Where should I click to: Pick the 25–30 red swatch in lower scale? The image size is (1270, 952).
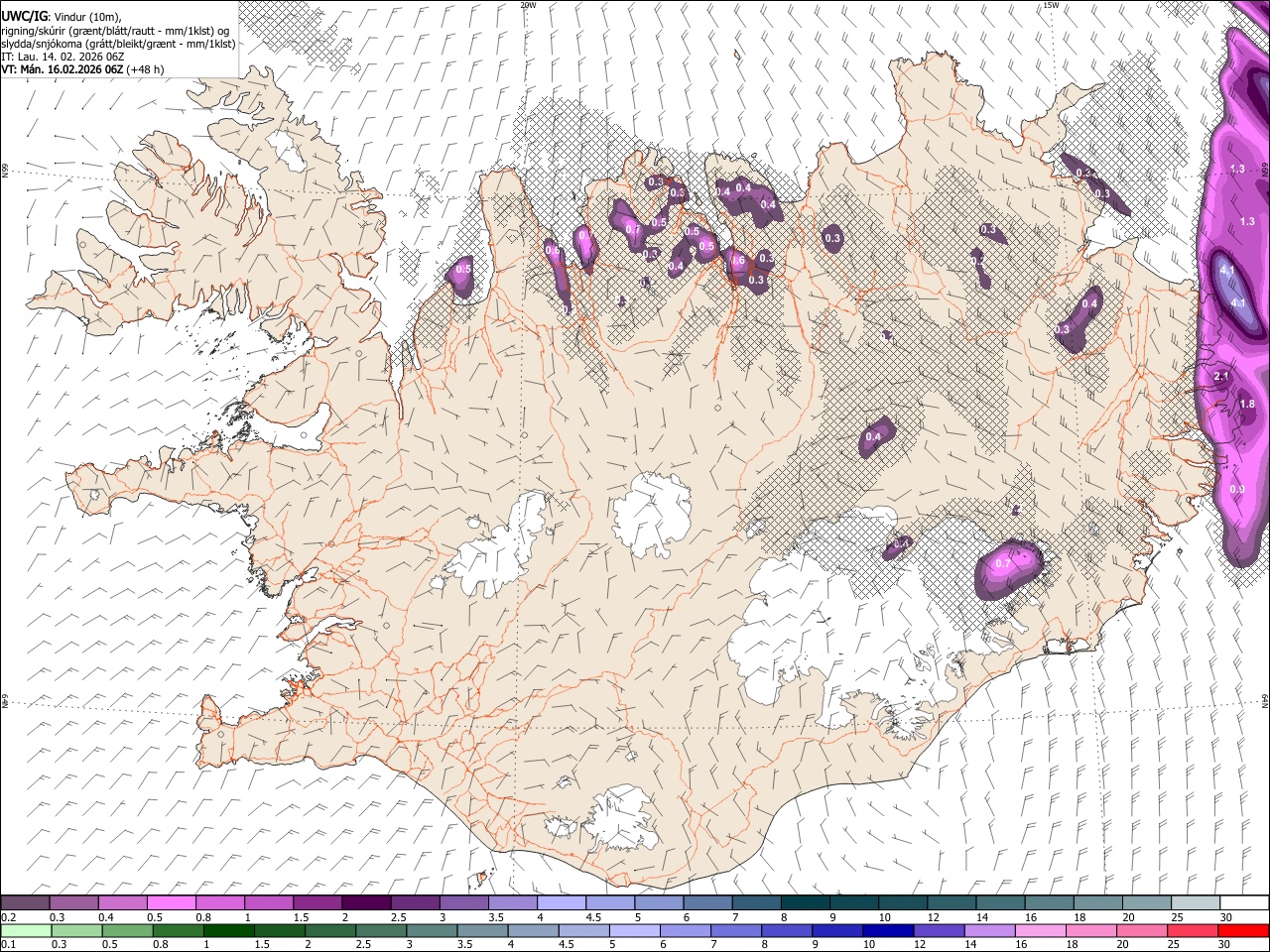point(1192,930)
